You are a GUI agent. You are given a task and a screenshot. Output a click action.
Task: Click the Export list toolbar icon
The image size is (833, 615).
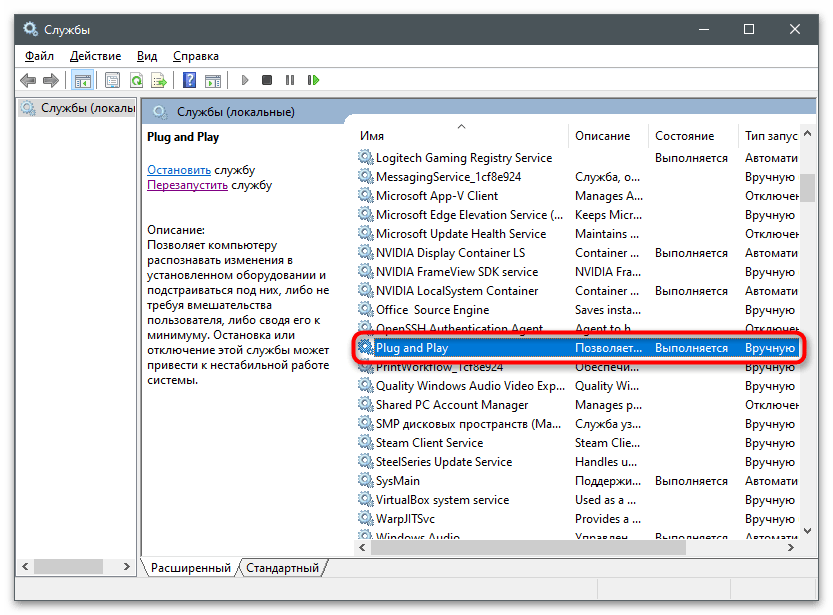click(157, 80)
